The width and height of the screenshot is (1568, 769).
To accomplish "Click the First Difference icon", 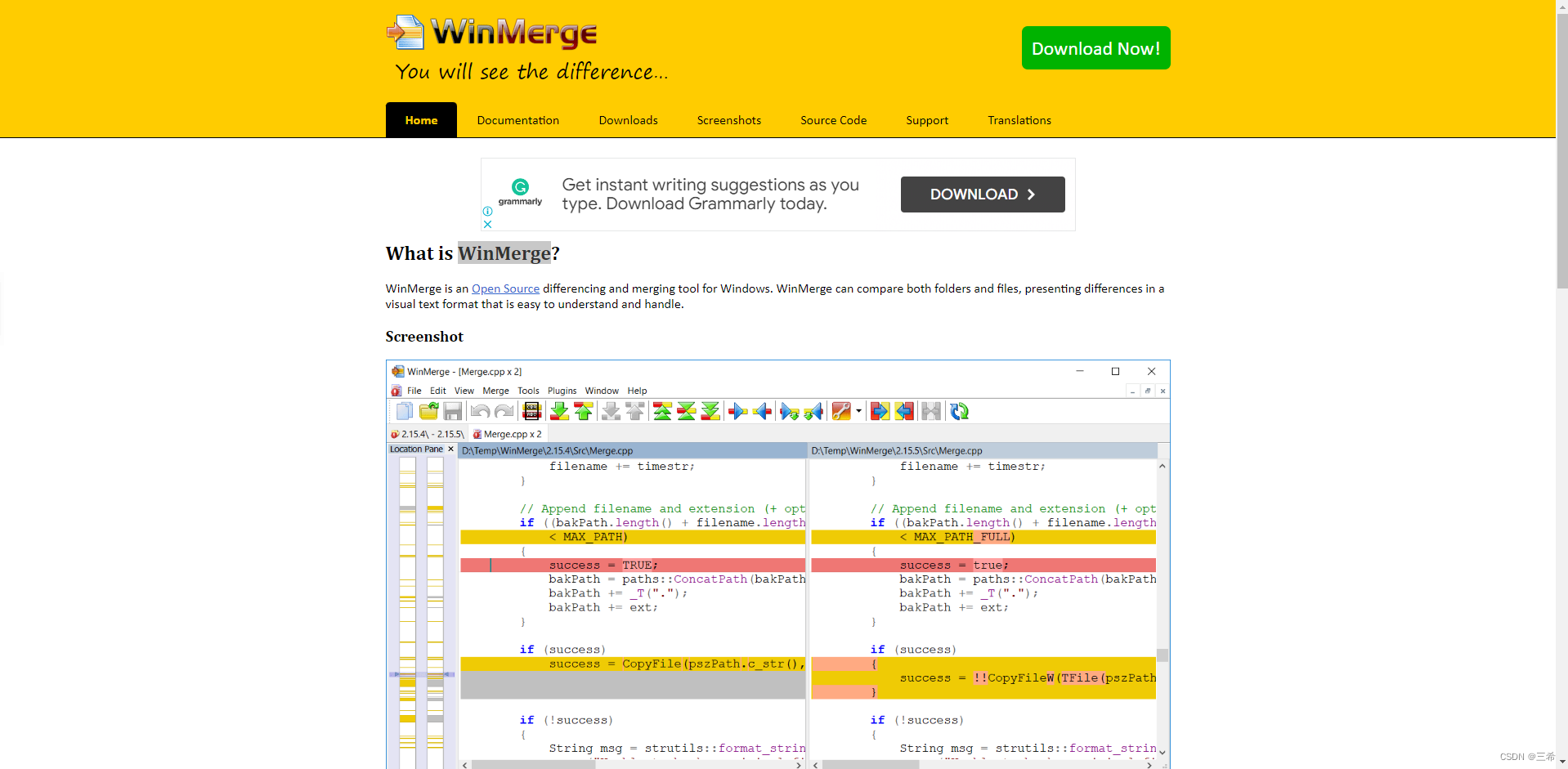I will pos(662,411).
